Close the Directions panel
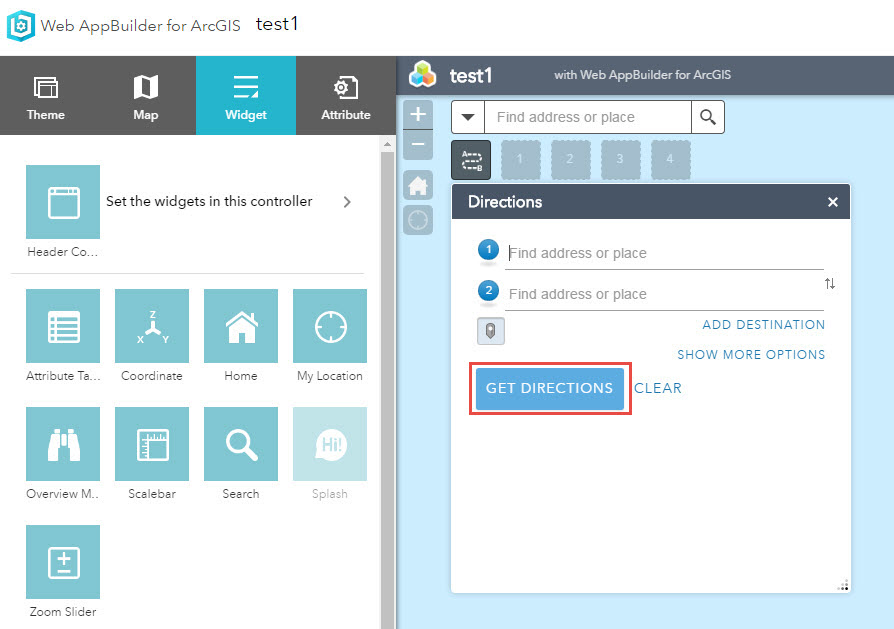This screenshot has width=894, height=629. pos(833,202)
